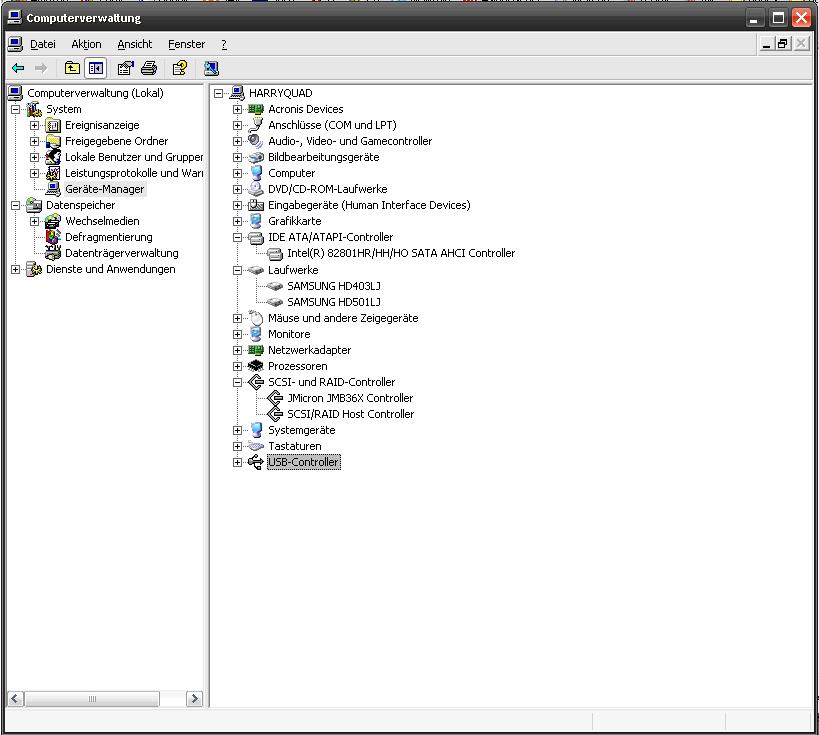This screenshot has width=819, height=735.
Task: Go back with the green arrow toolbar button
Action: click(18, 68)
